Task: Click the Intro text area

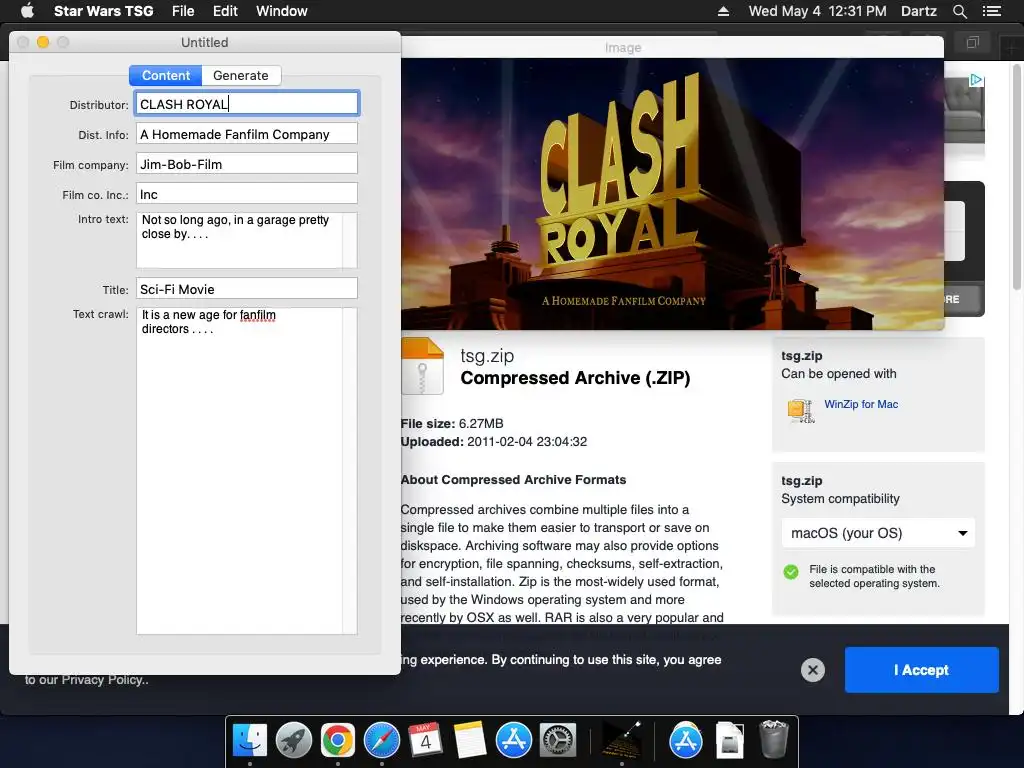Action: (247, 240)
